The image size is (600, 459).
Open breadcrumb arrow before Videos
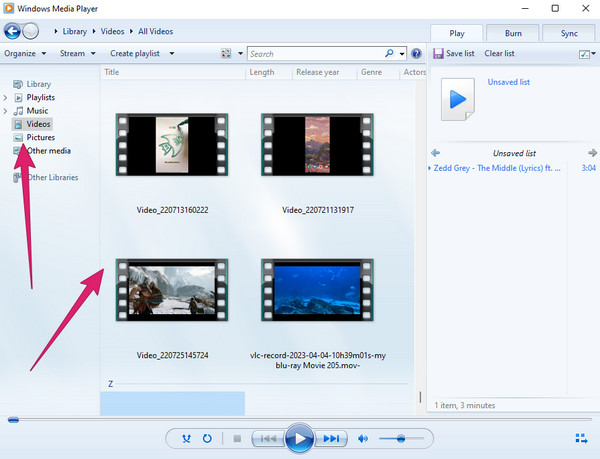(x=94, y=31)
